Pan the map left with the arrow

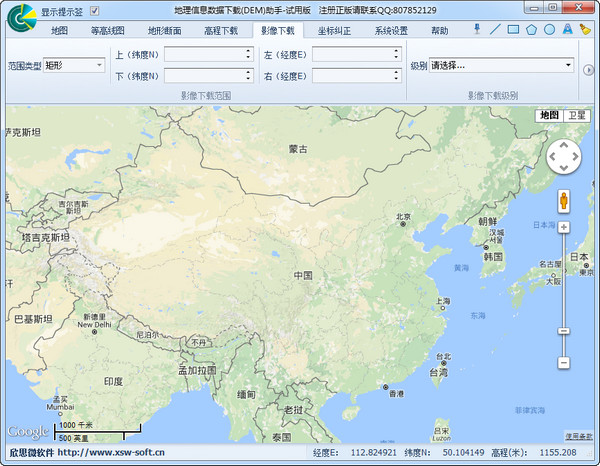pos(552,156)
